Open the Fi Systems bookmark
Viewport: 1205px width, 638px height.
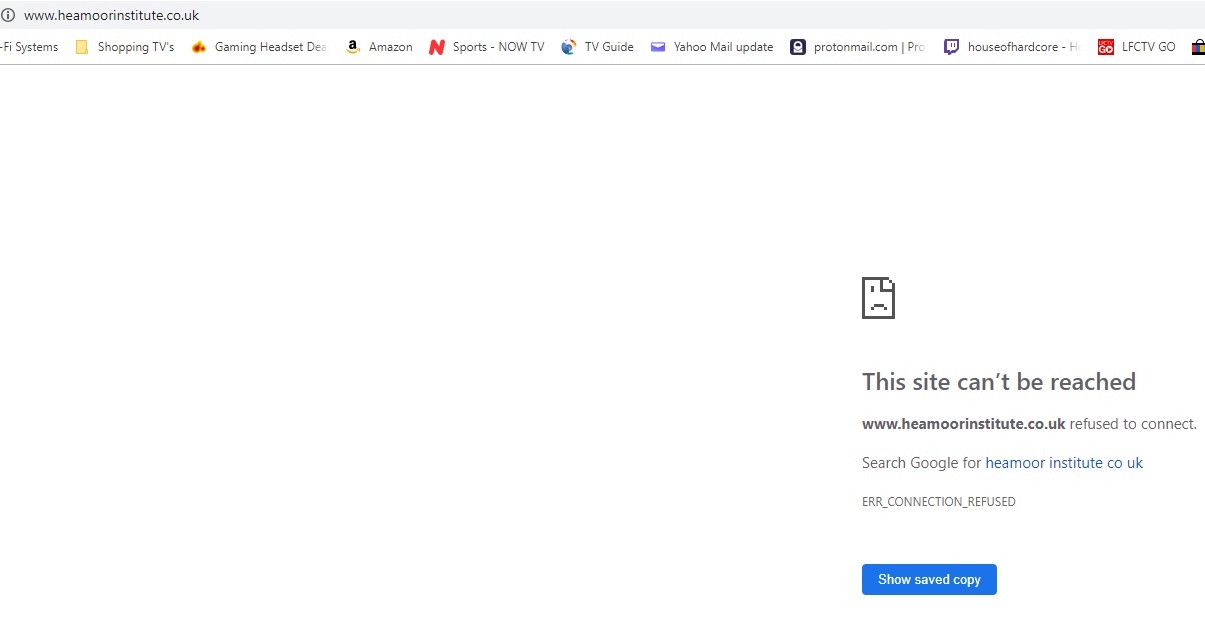click(x=30, y=47)
